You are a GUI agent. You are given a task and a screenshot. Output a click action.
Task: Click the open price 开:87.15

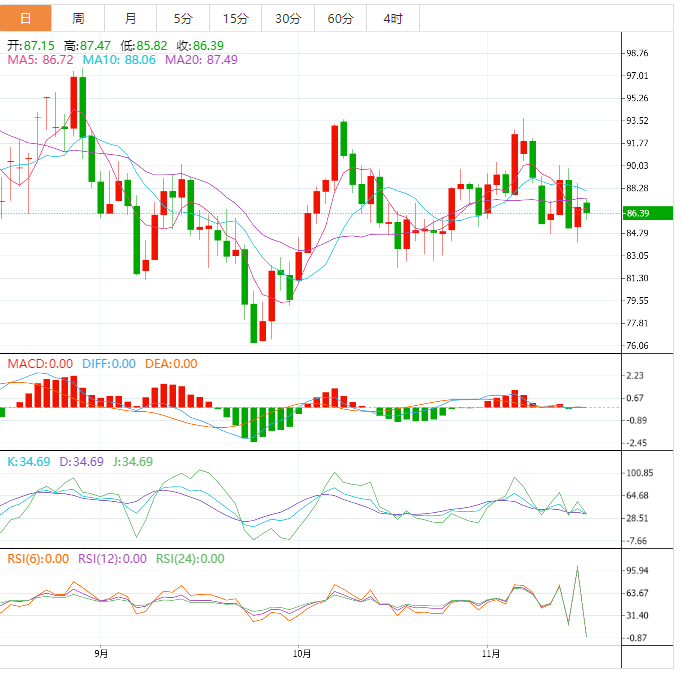coord(31,46)
